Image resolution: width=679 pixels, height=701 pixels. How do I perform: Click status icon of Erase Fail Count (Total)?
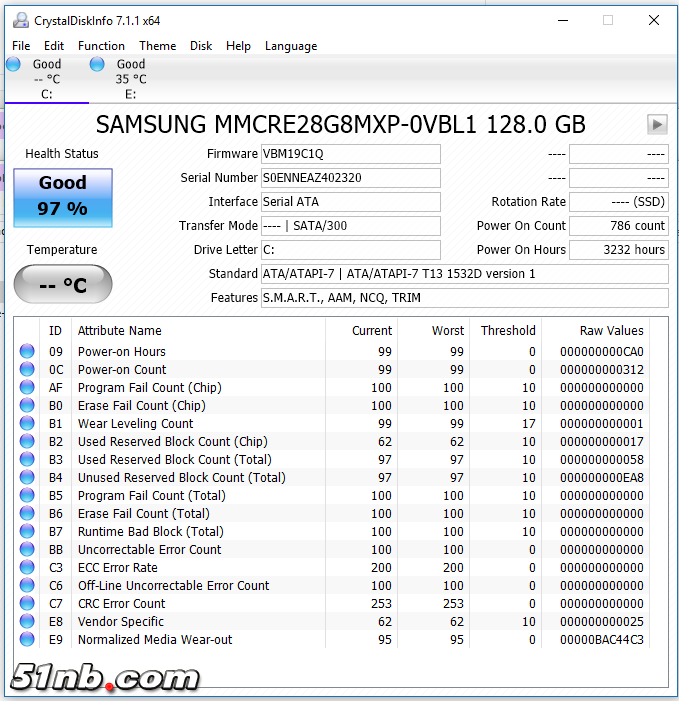click(x=27, y=513)
